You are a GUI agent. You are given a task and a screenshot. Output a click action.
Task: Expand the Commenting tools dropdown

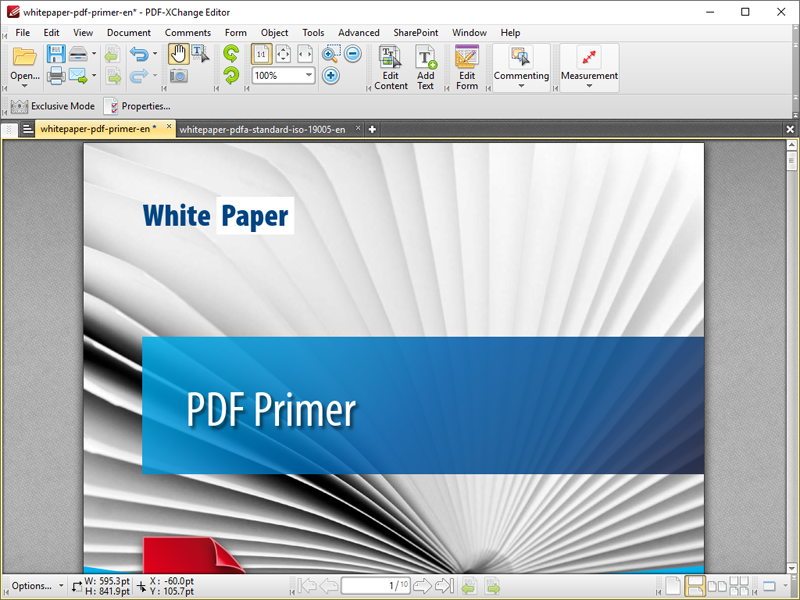(x=521, y=68)
